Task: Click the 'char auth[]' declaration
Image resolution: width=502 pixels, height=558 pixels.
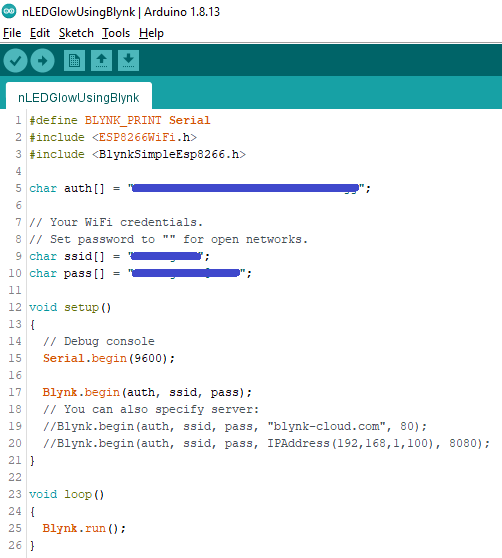Action: (200, 188)
